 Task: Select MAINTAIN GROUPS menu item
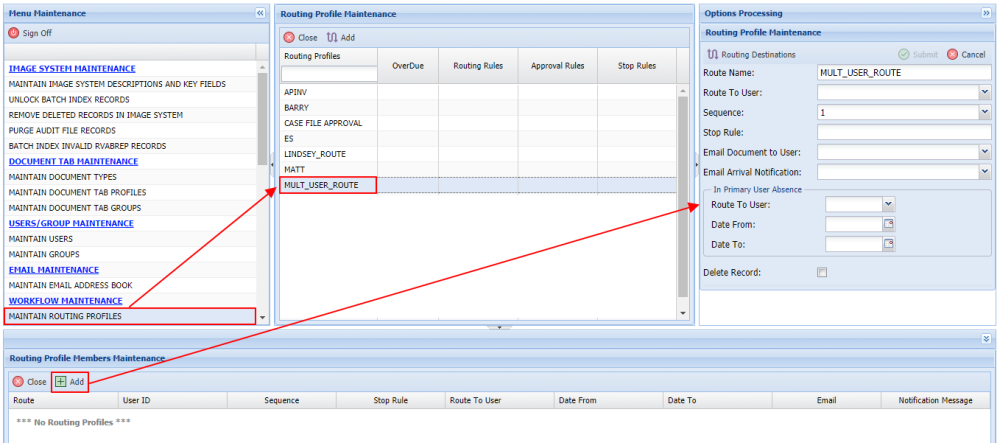point(130,254)
